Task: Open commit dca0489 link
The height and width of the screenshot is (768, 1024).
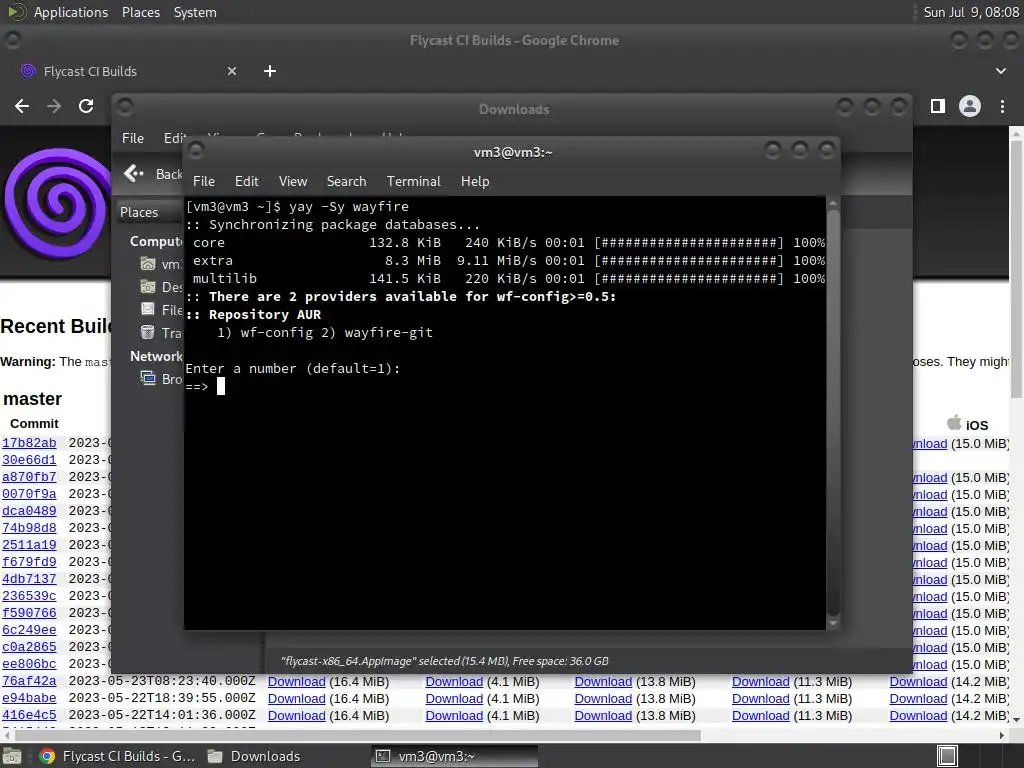Action: coord(29,511)
